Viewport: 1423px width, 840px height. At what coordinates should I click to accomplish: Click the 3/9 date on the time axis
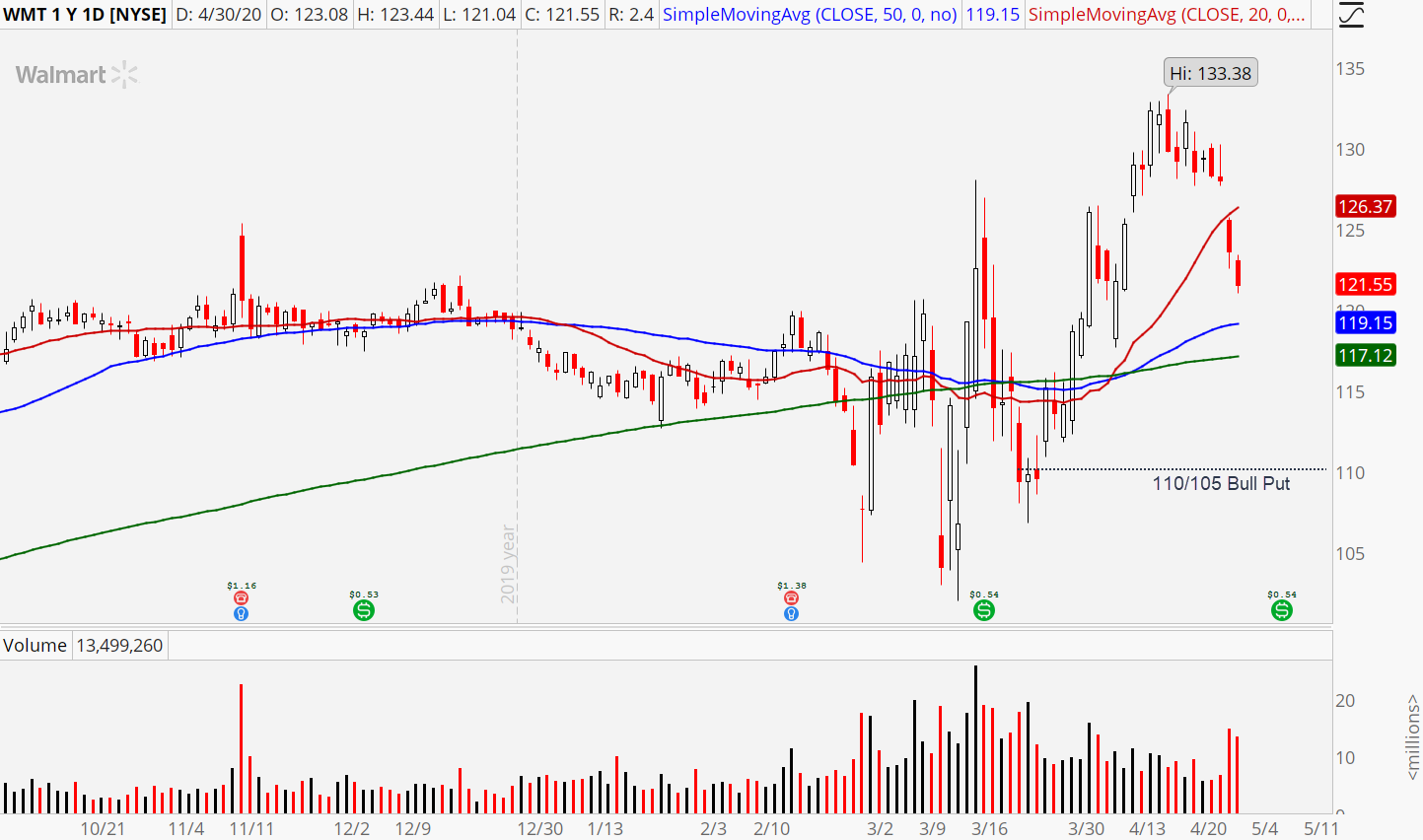point(932,828)
